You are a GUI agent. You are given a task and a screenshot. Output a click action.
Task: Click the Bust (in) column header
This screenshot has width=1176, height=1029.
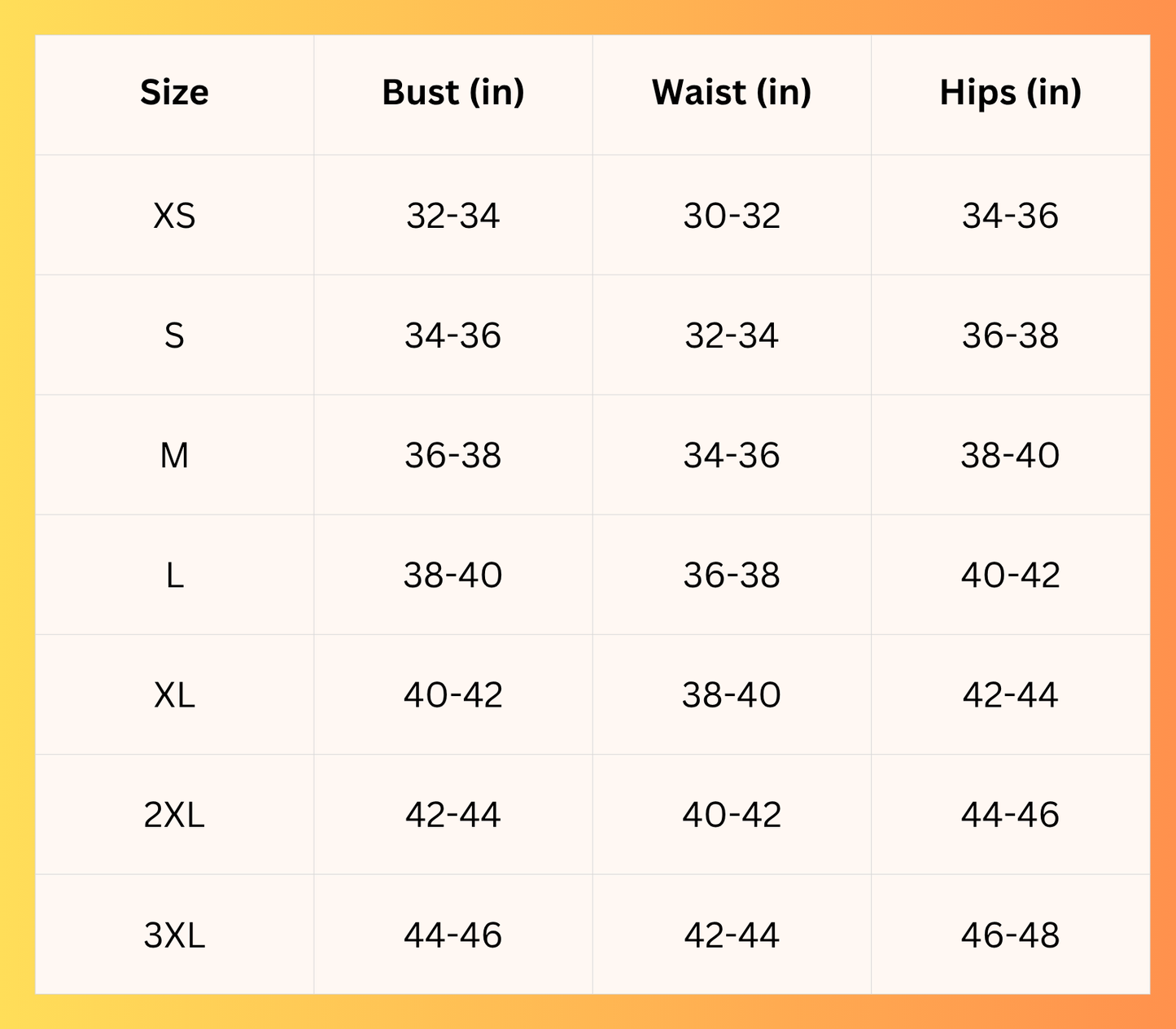click(453, 93)
